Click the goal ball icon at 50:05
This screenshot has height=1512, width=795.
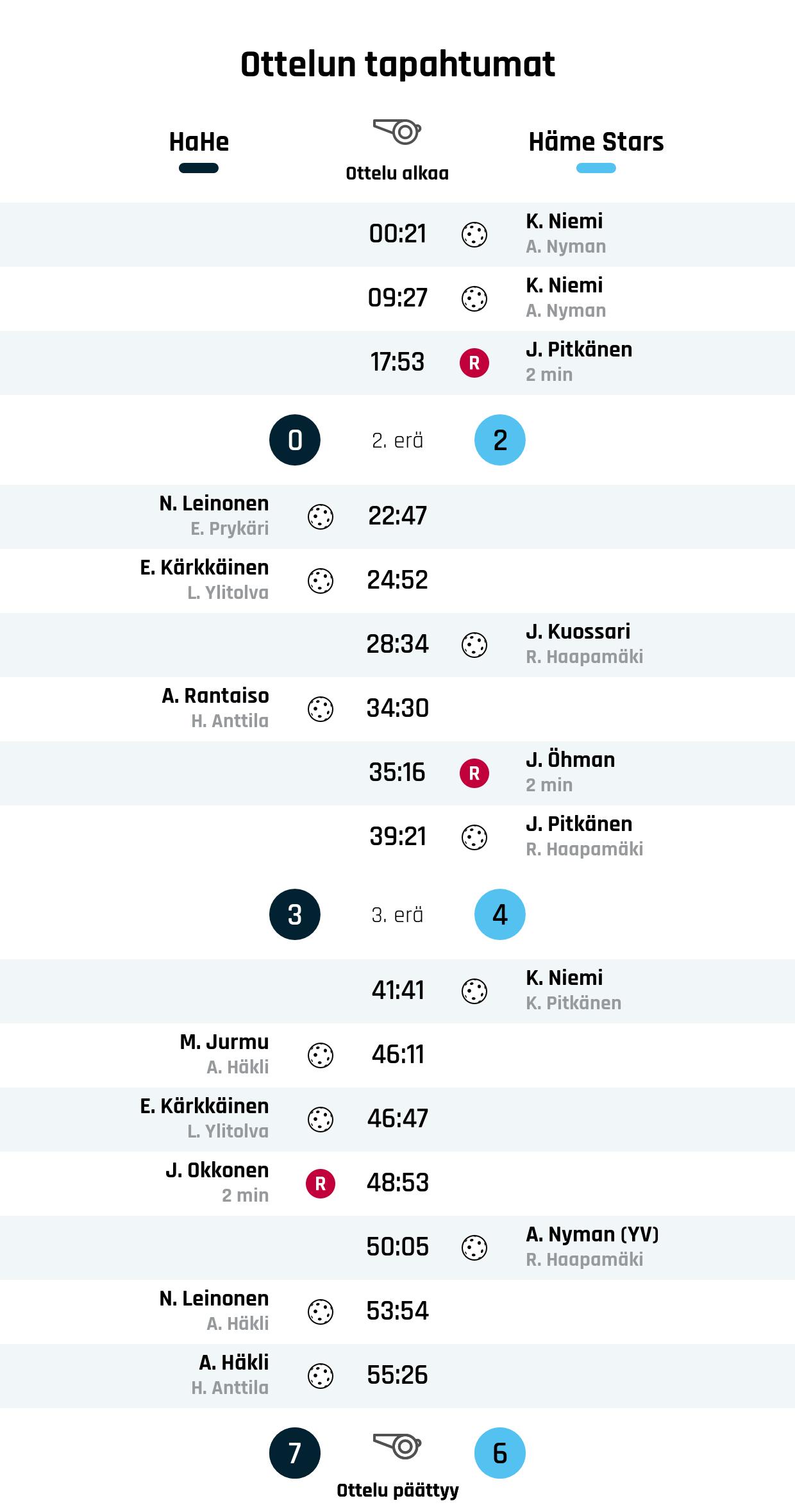coord(474,1248)
